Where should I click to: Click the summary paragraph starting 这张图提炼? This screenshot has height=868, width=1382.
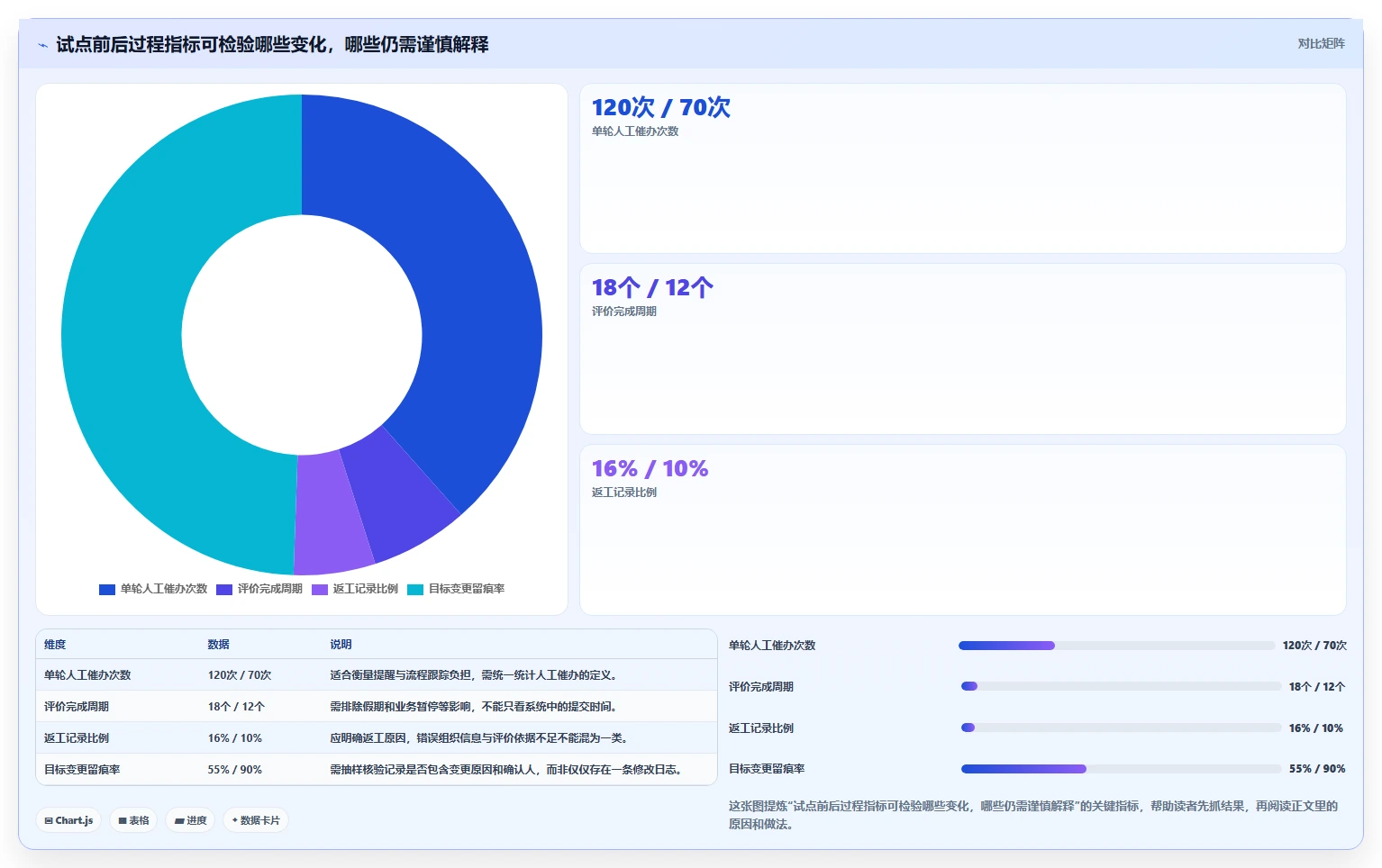1033,815
